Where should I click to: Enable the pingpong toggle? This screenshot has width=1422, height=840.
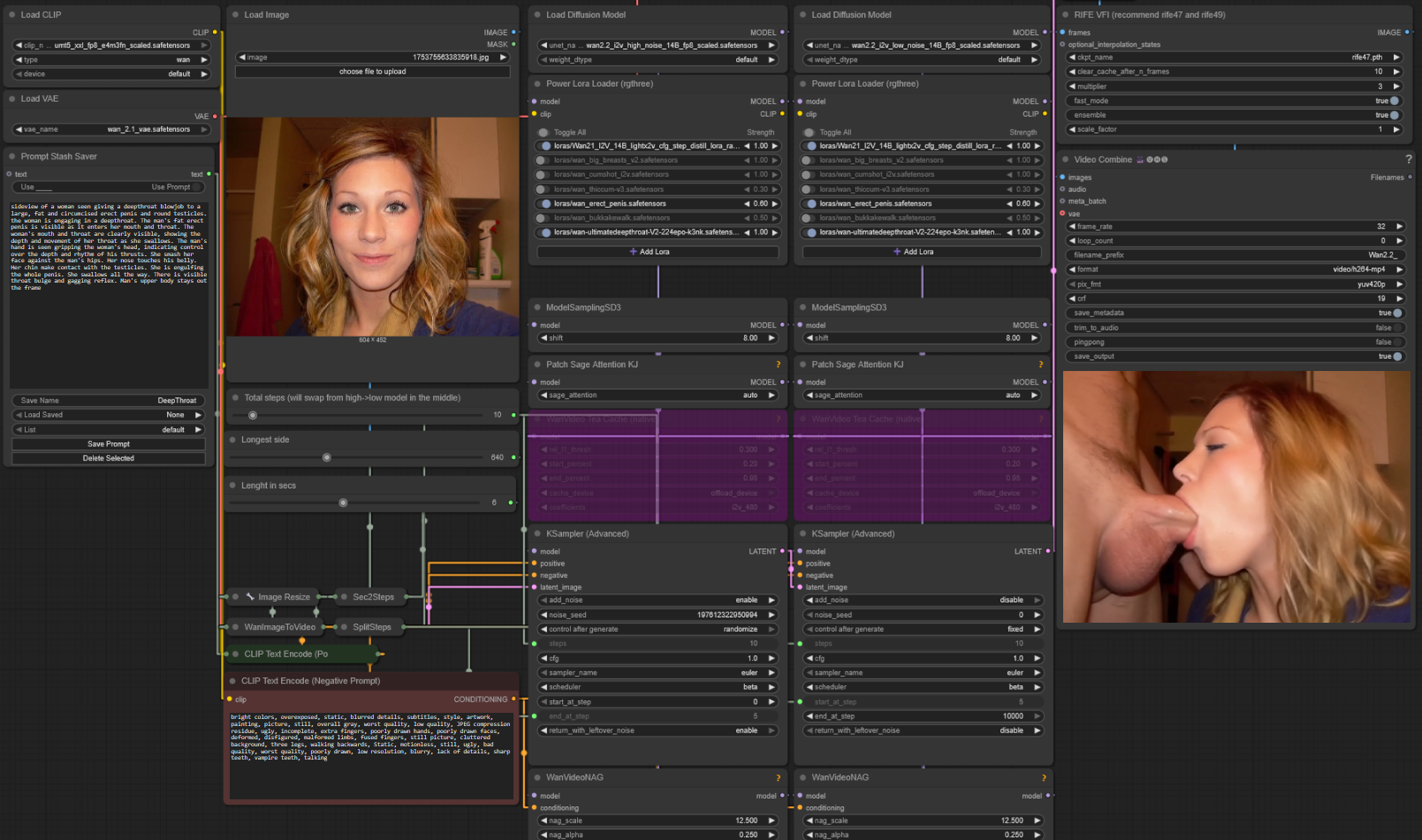coord(1396,342)
